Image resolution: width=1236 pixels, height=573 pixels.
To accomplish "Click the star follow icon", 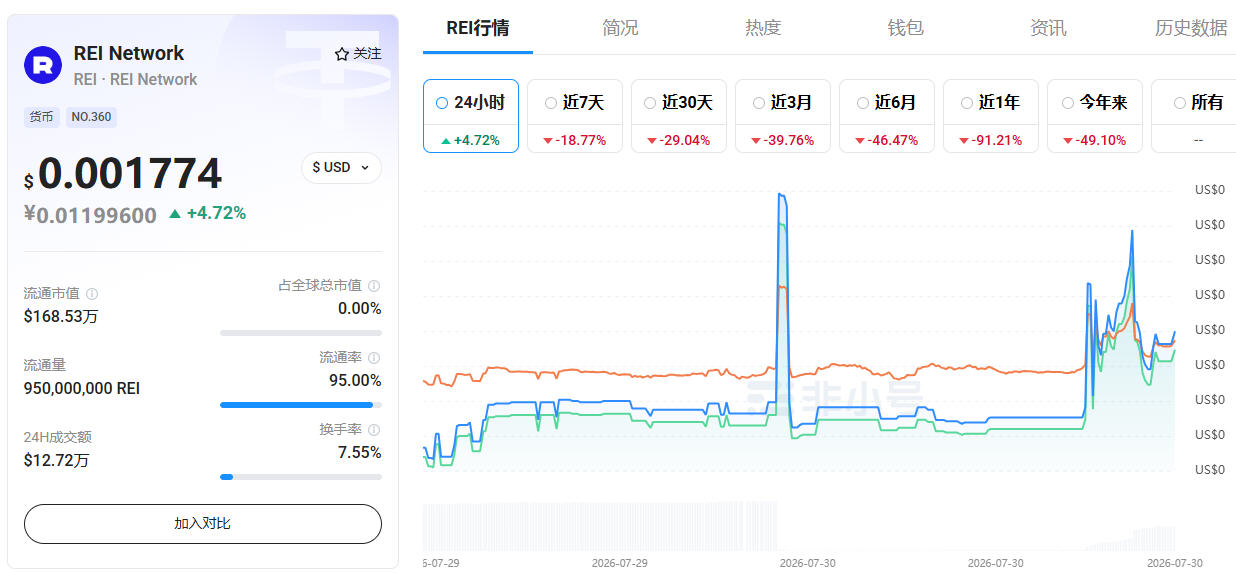I will click(x=341, y=54).
